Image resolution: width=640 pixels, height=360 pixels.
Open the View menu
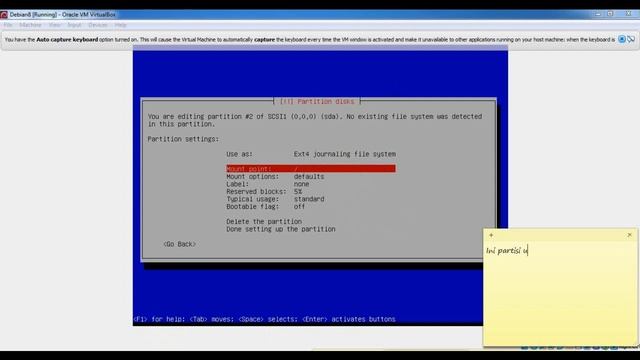tap(54, 25)
